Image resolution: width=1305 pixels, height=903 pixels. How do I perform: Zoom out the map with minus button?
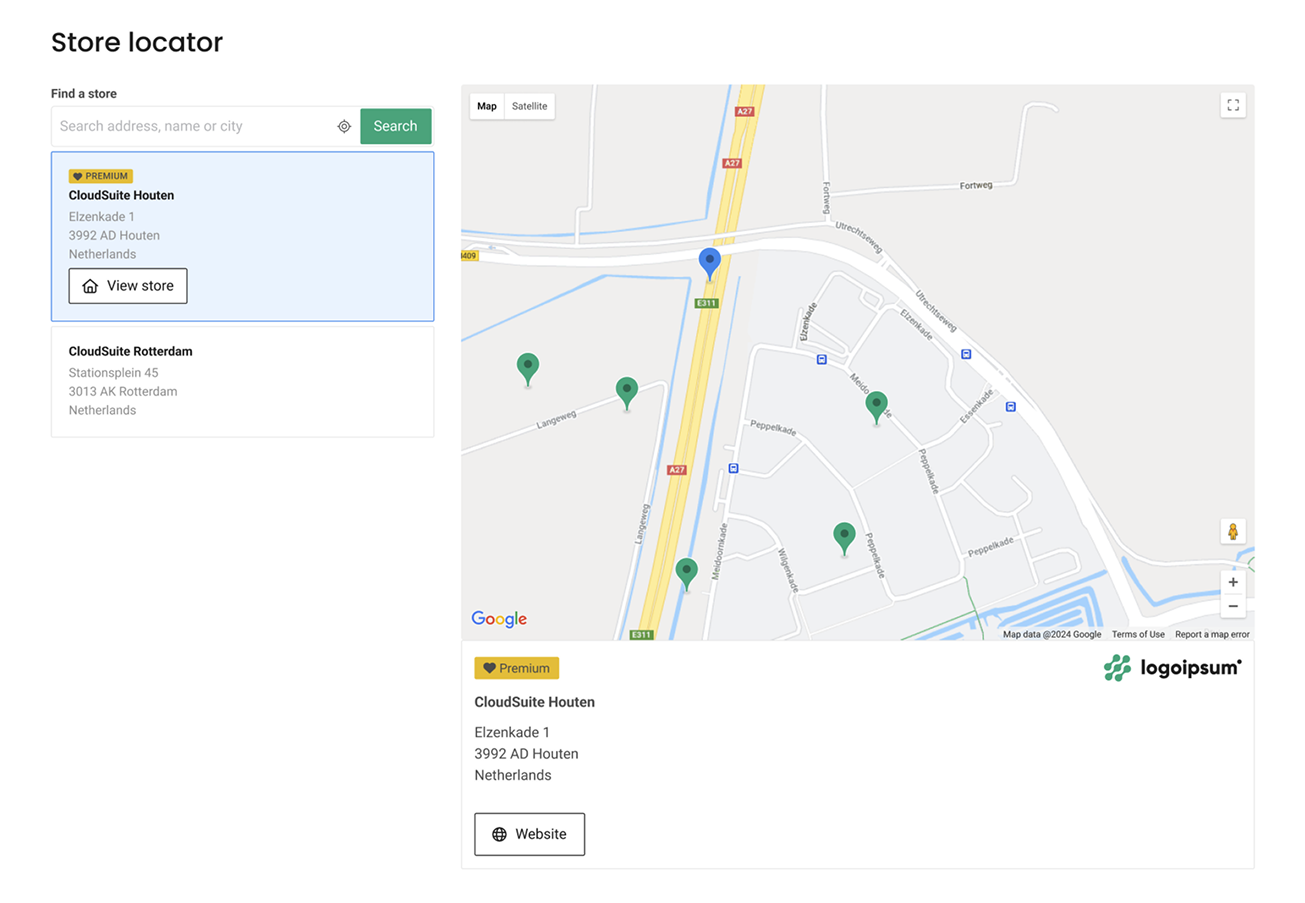coord(1232,606)
